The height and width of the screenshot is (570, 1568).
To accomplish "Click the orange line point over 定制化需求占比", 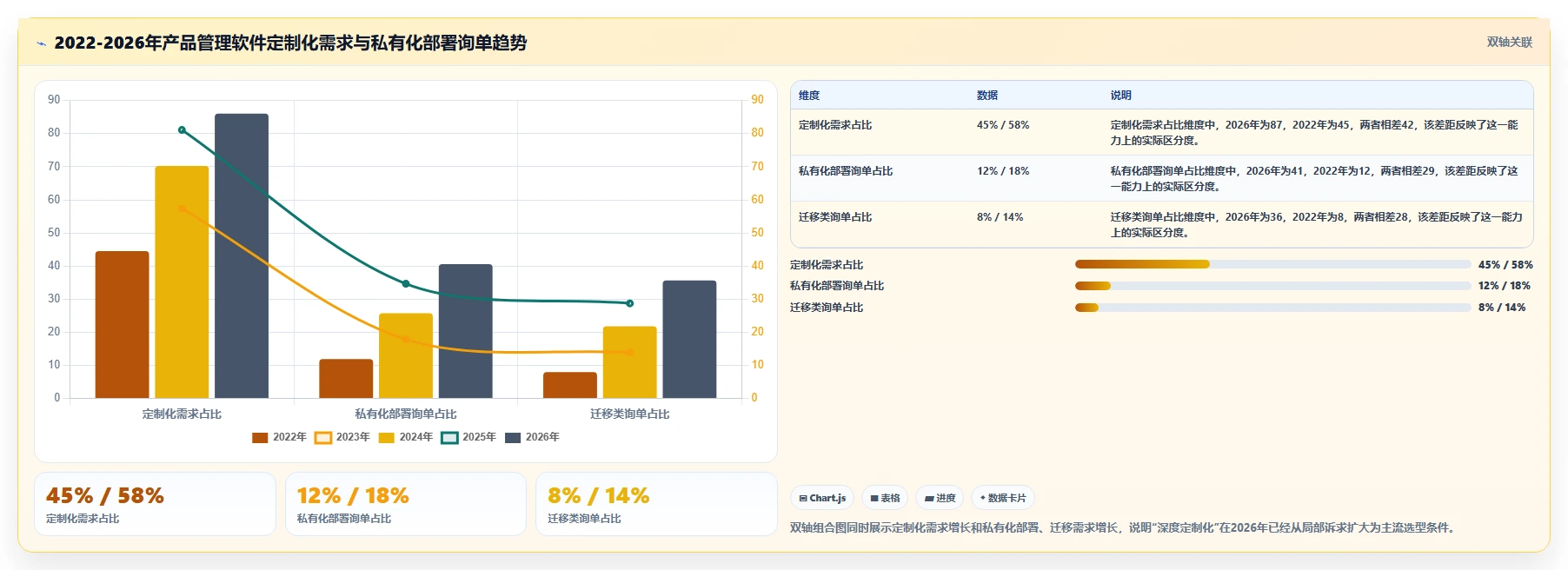I will [182, 209].
